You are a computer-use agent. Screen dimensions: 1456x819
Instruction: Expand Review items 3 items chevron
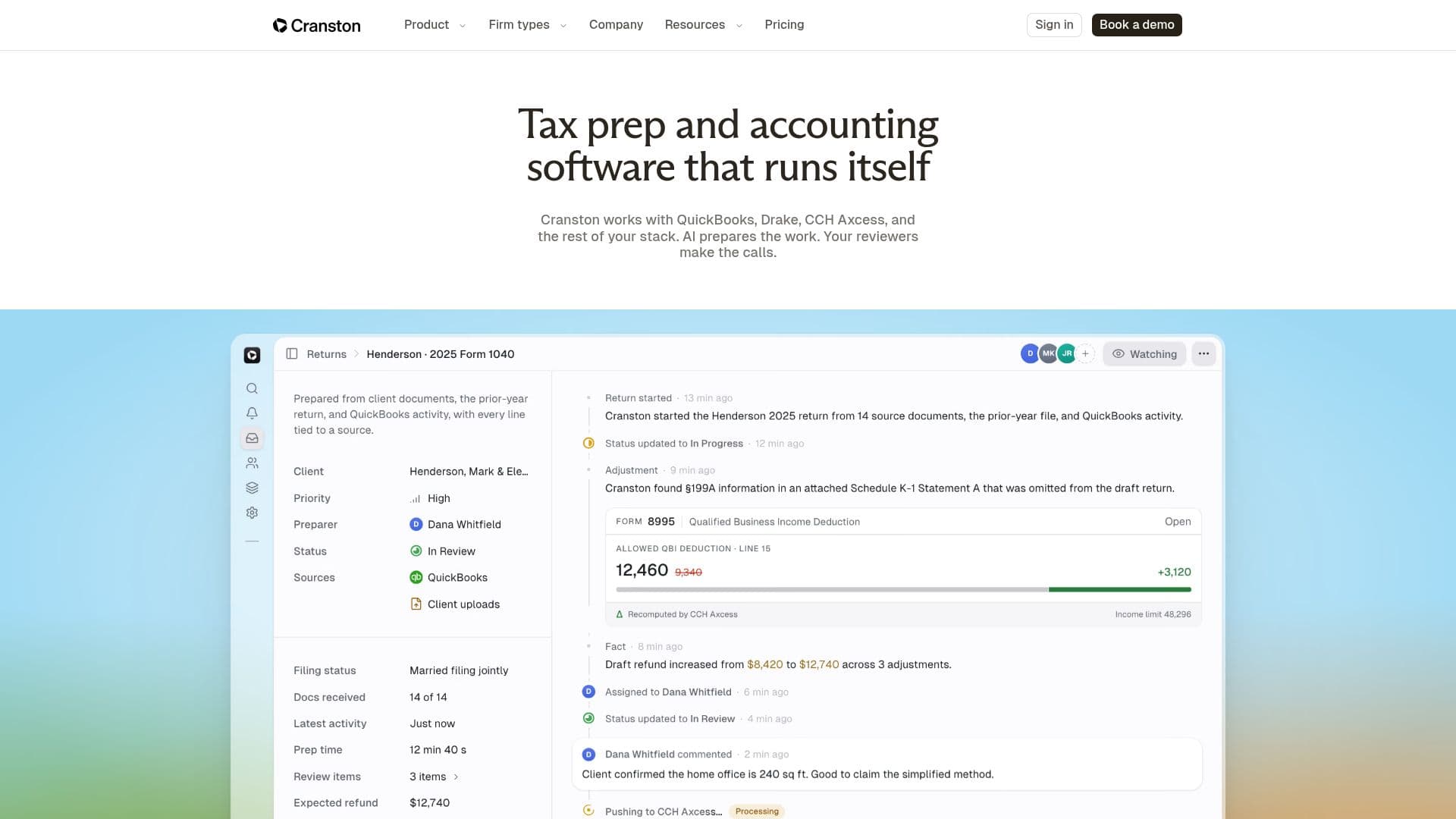456,777
